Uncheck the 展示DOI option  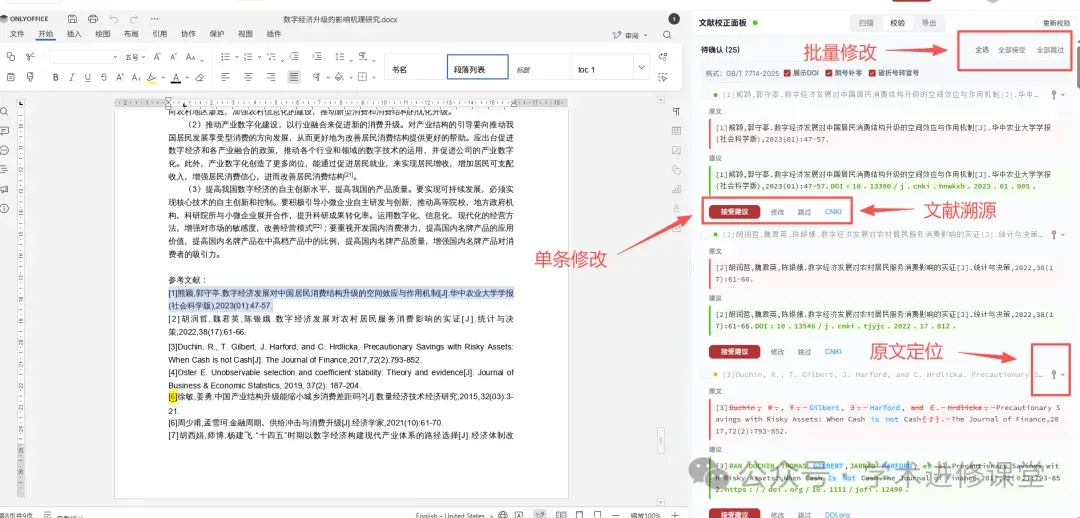tap(788, 72)
